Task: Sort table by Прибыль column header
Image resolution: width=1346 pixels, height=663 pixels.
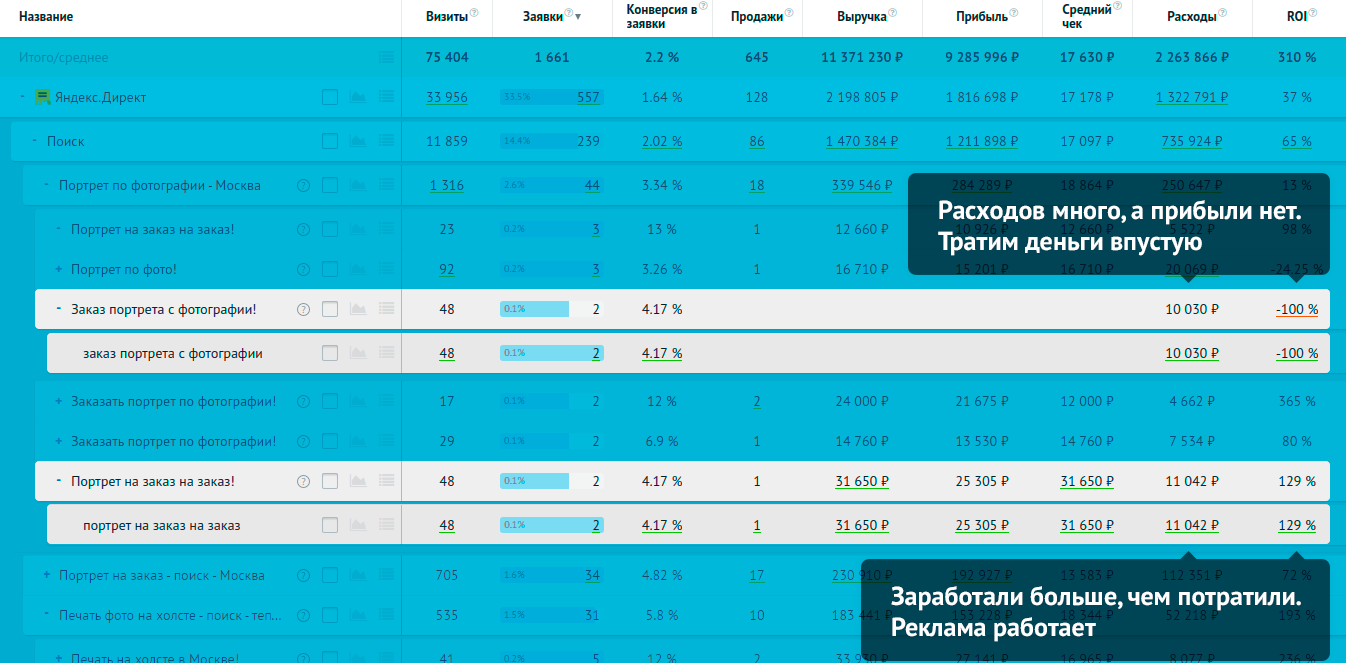Action: pos(982,17)
